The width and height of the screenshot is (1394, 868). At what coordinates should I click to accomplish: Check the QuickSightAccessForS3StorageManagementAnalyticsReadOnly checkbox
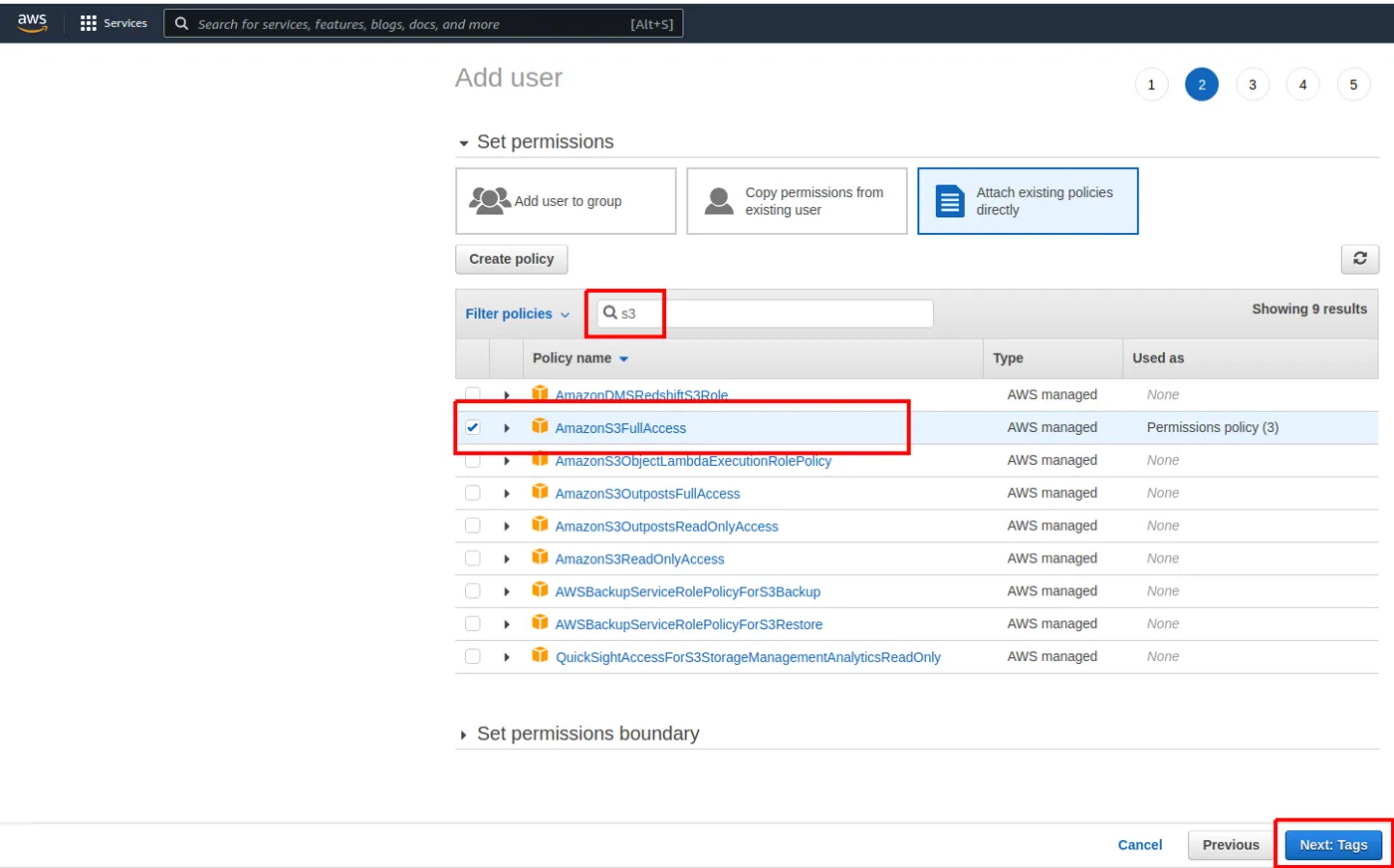[473, 657]
